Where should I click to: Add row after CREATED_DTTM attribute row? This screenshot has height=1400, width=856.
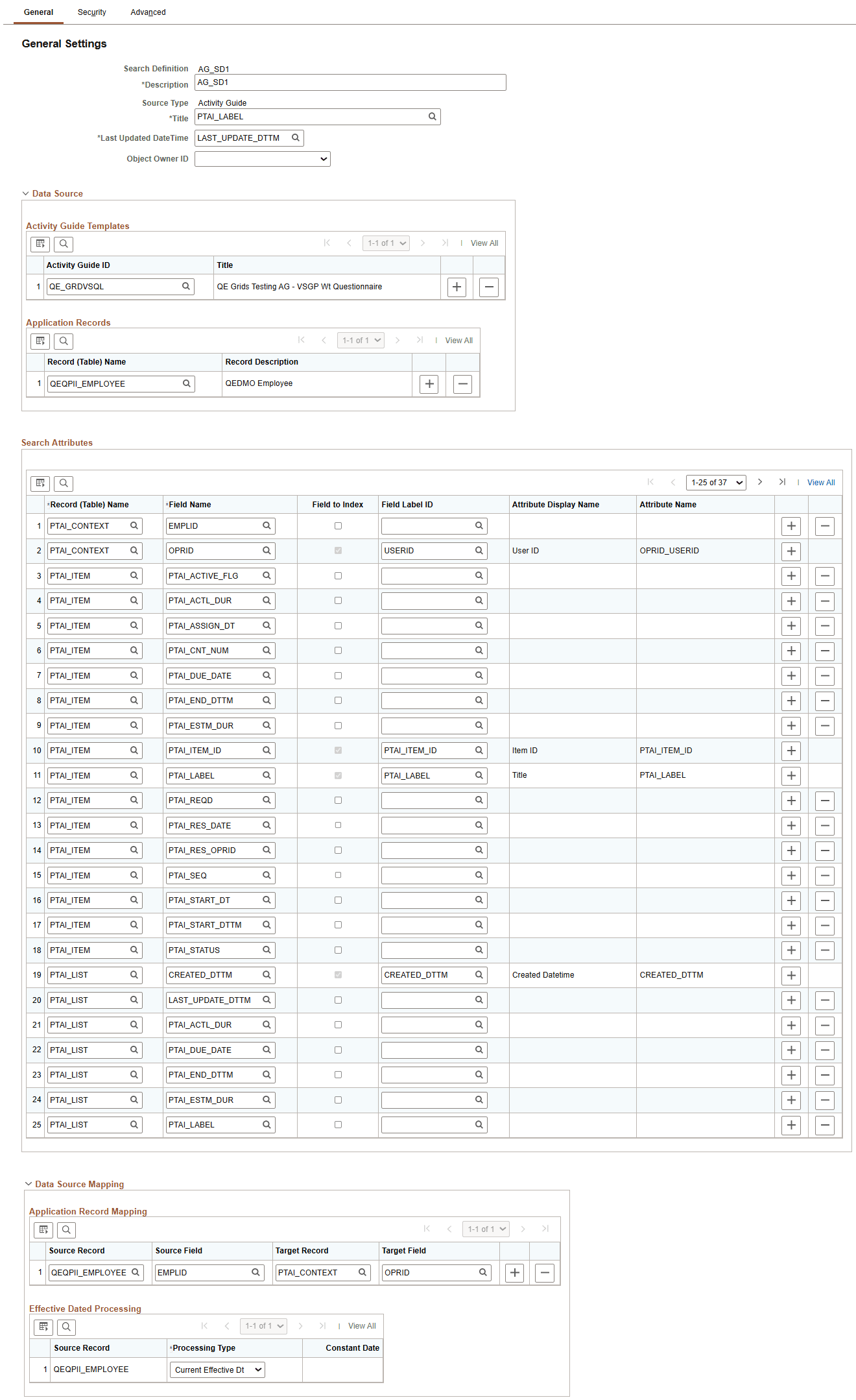(x=791, y=975)
